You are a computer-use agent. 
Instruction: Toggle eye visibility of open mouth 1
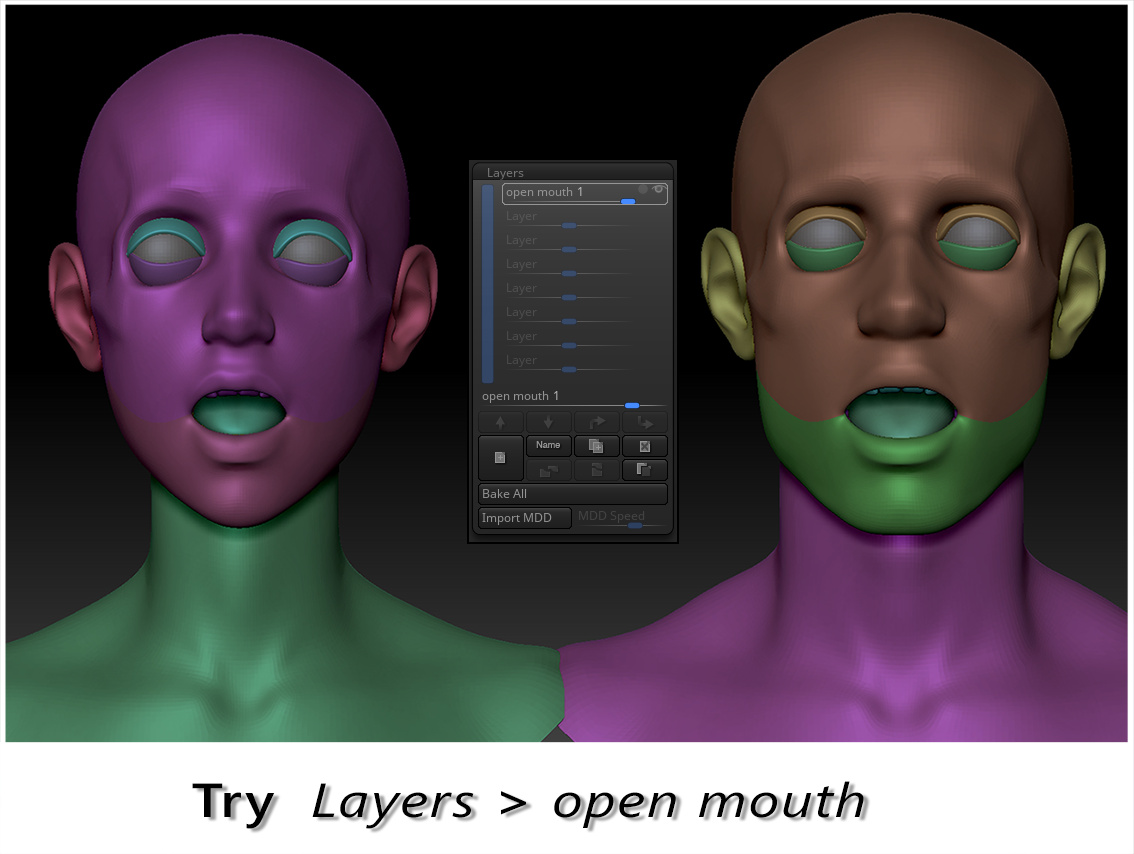658,189
